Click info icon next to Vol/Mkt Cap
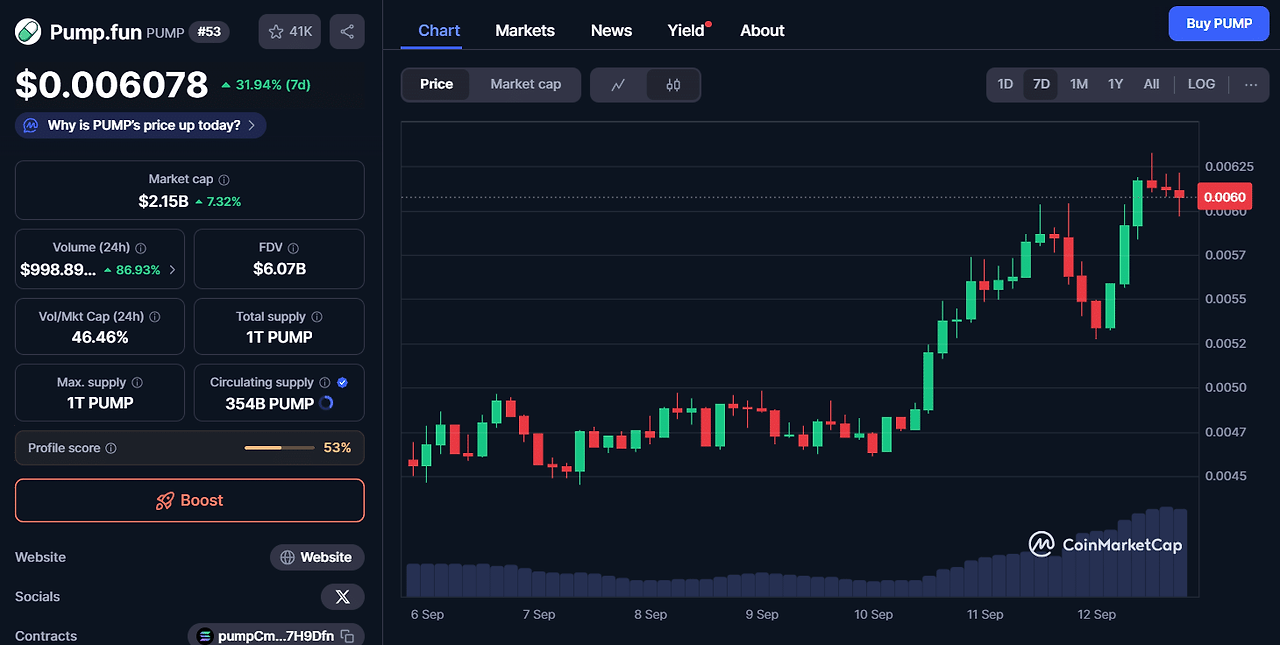This screenshot has height=645, width=1280. (154, 316)
